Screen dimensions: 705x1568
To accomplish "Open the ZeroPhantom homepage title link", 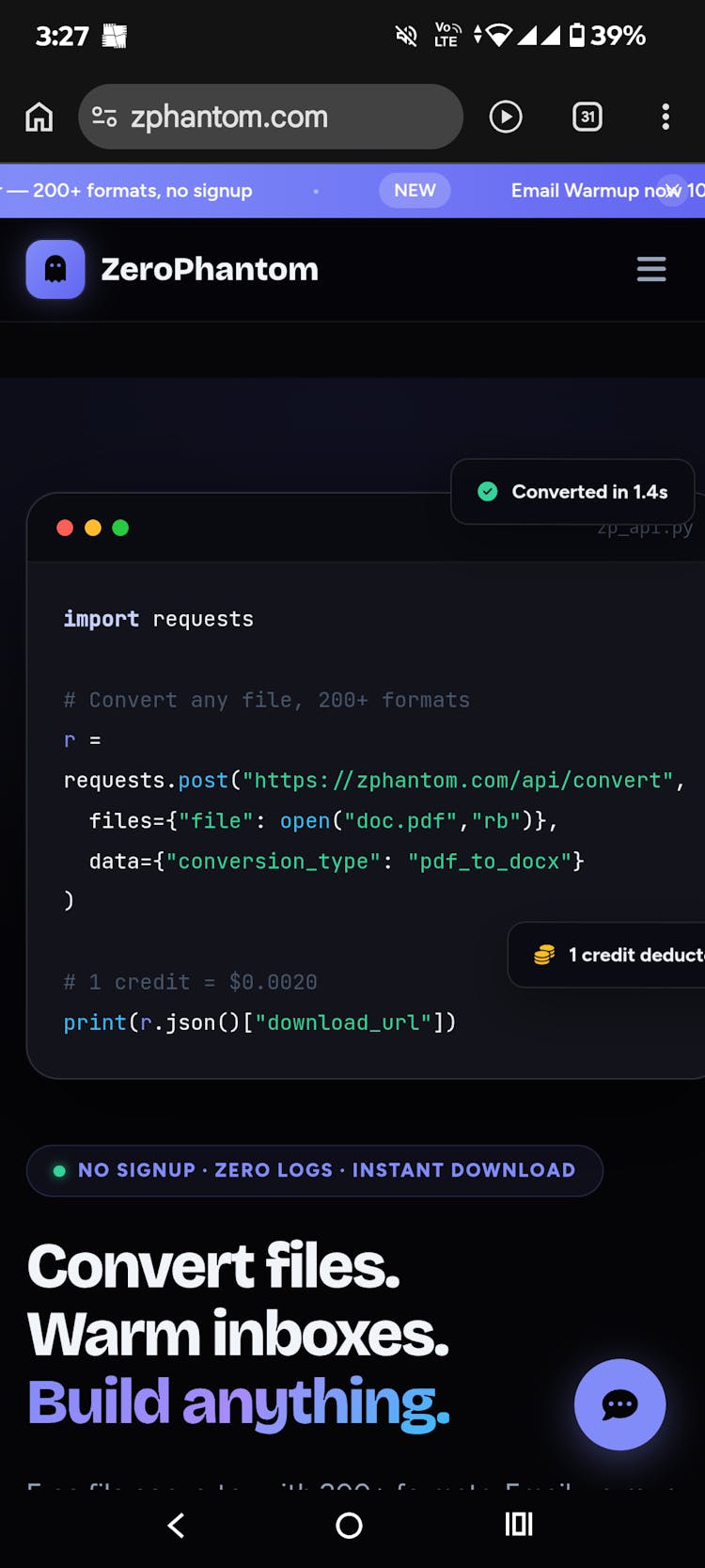I will coord(210,269).
